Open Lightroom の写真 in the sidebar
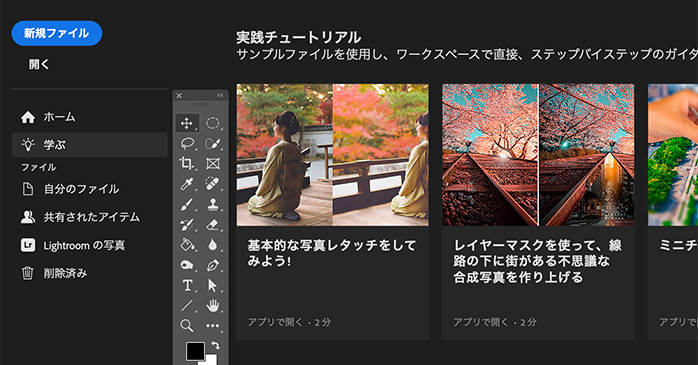Image resolution: width=698 pixels, height=365 pixels. click(x=89, y=245)
